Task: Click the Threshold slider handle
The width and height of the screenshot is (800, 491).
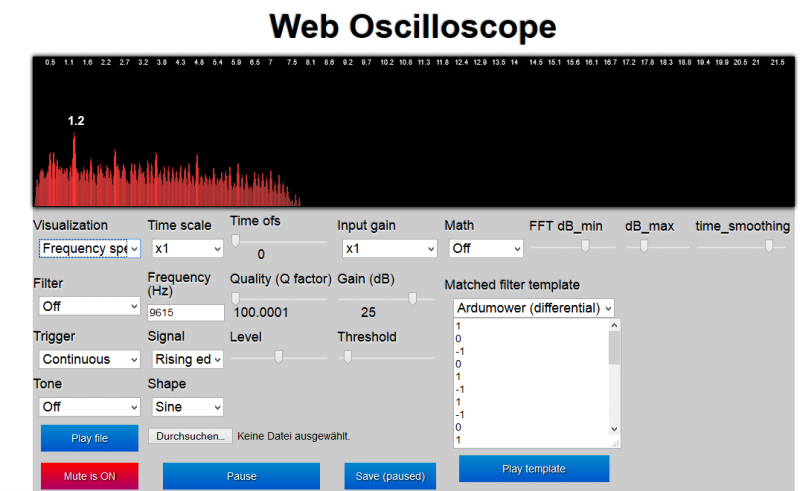Action: click(x=347, y=357)
